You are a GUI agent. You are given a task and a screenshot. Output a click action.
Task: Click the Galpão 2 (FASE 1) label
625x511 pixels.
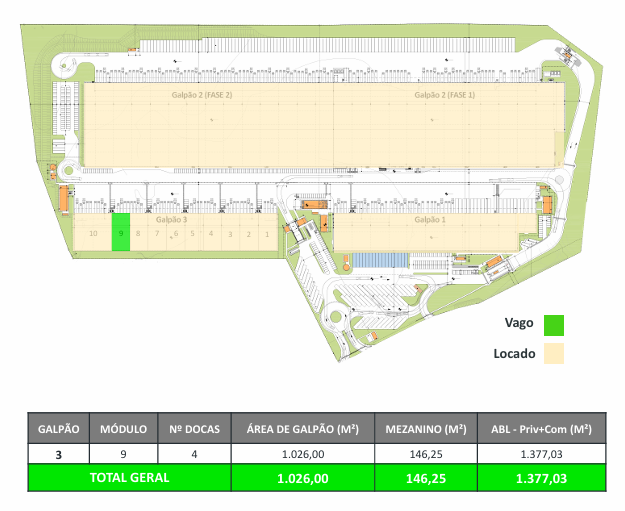click(x=445, y=95)
